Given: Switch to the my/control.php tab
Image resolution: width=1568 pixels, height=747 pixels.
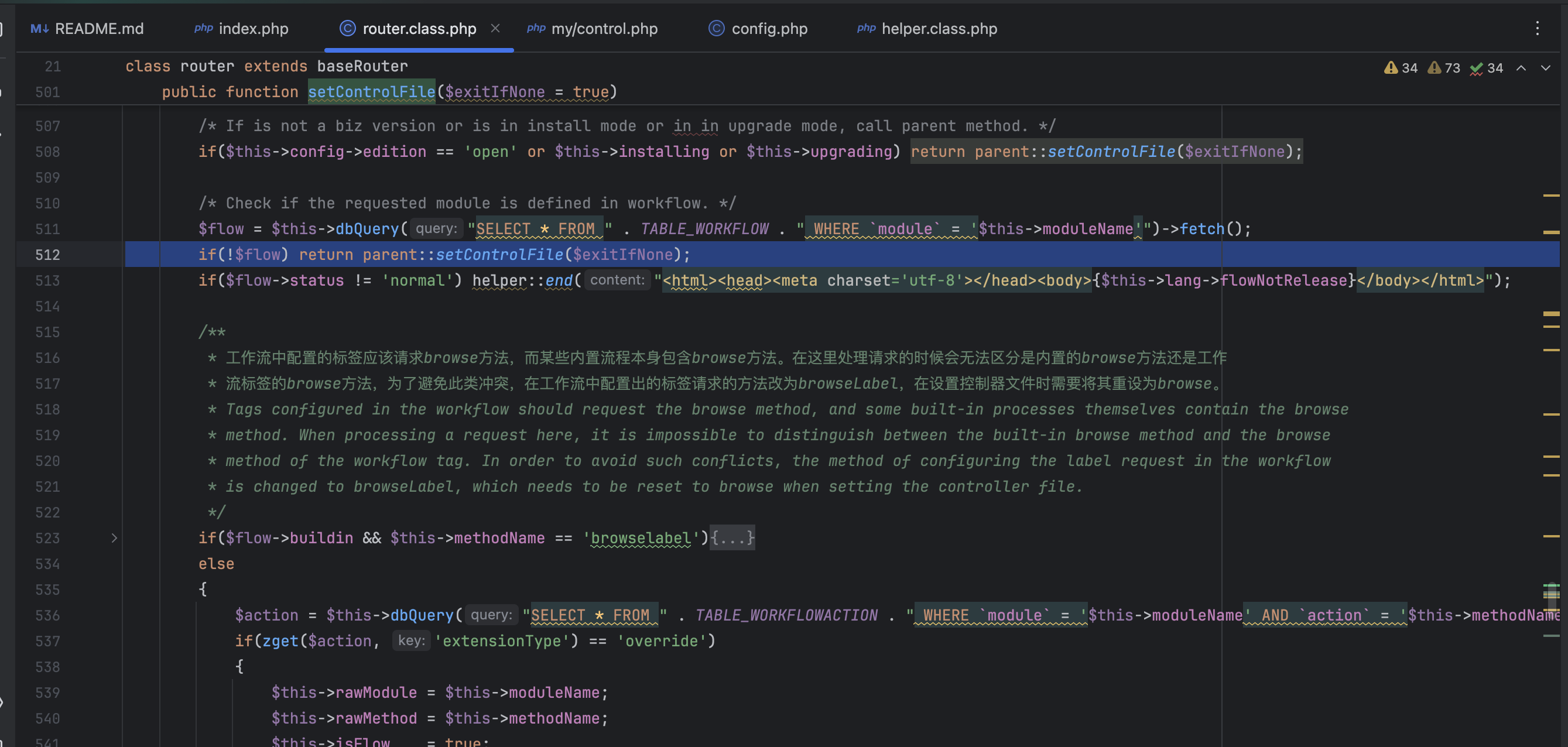Looking at the screenshot, I should pyautogui.click(x=604, y=29).
